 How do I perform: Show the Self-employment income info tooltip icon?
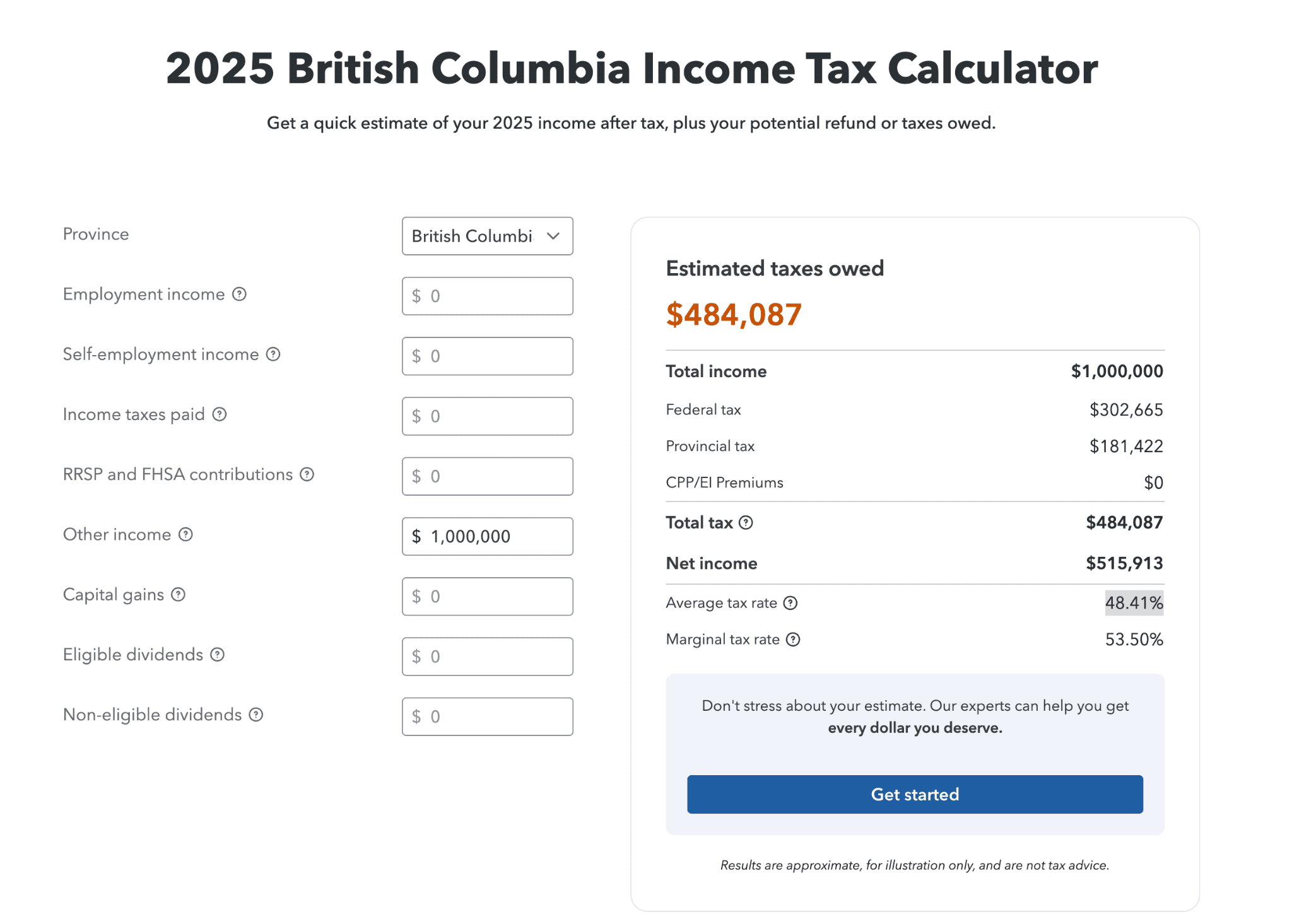pos(273,354)
